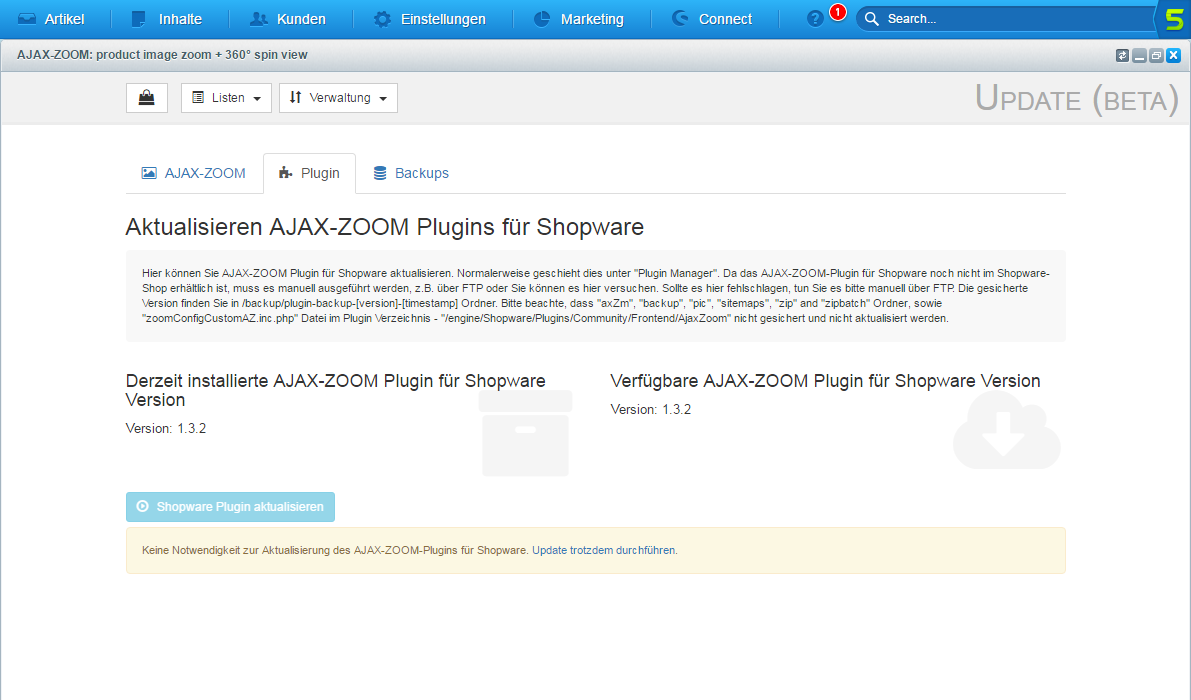Minimize the AJAX-ZOOM window
Screen dimensions: 1191x700
coord(1139,55)
